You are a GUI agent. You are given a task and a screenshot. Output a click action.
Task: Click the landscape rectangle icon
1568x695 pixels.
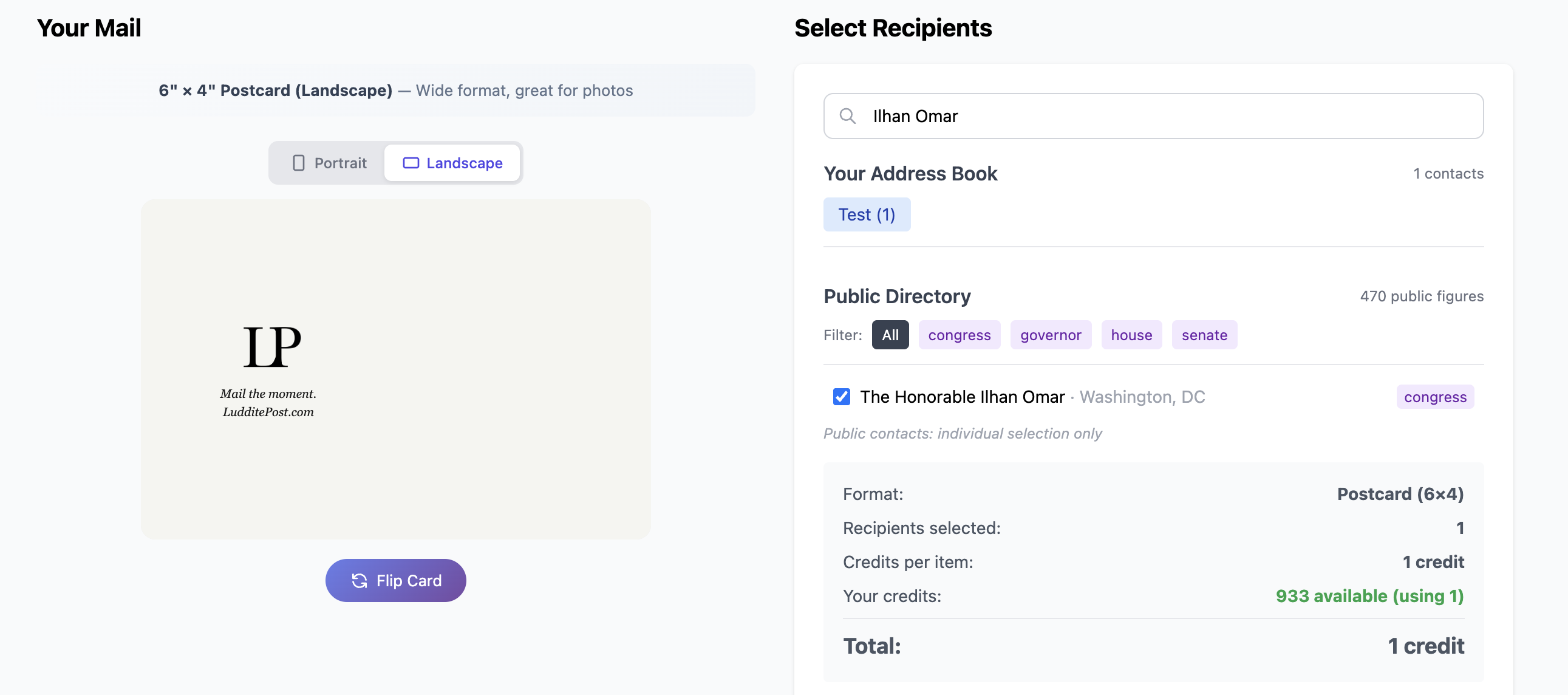(x=411, y=163)
